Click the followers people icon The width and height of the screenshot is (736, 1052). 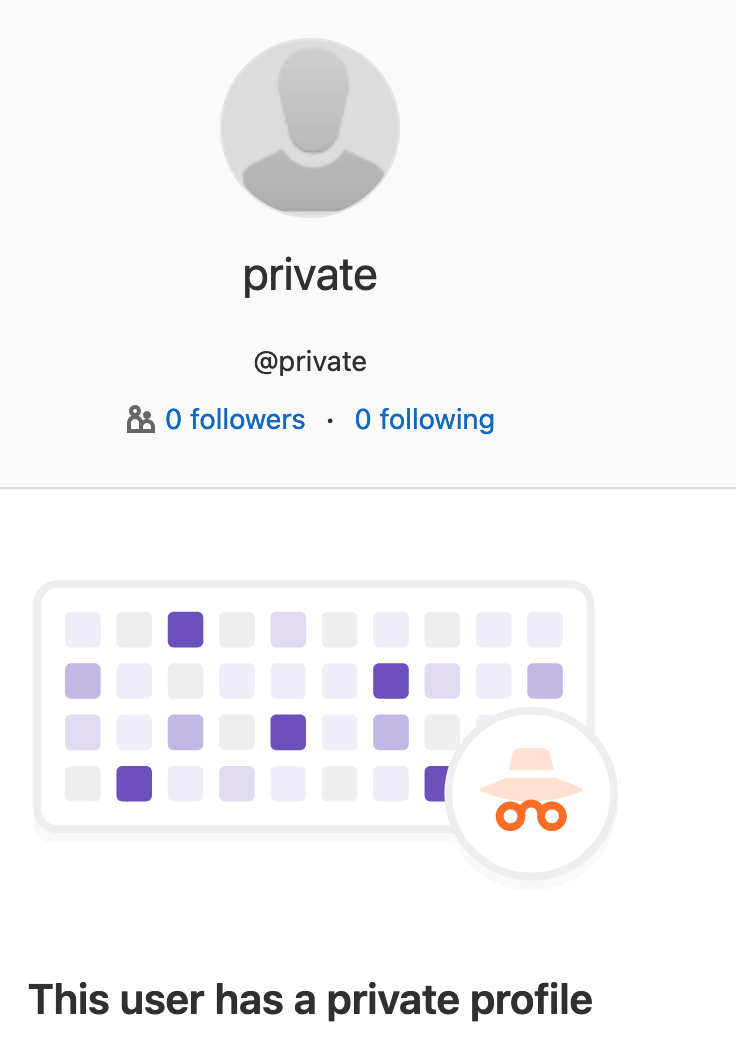(141, 419)
